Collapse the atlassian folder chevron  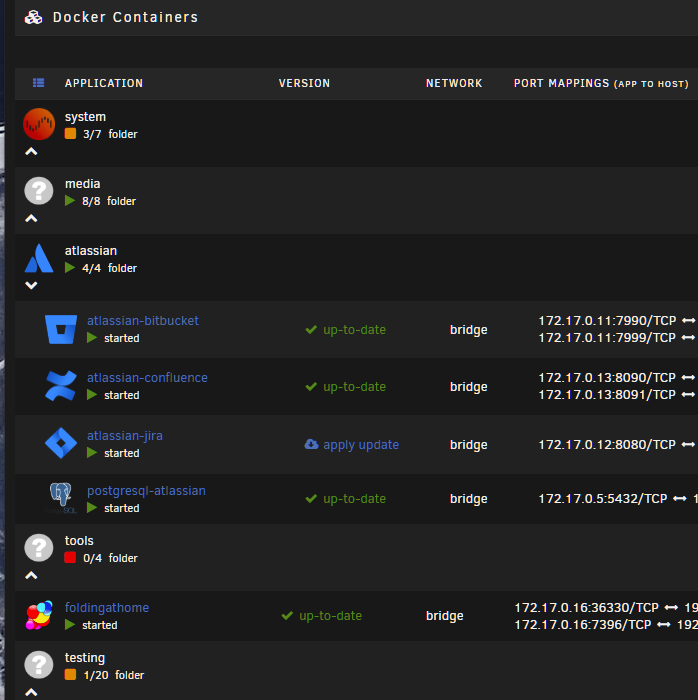tap(31, 285)
